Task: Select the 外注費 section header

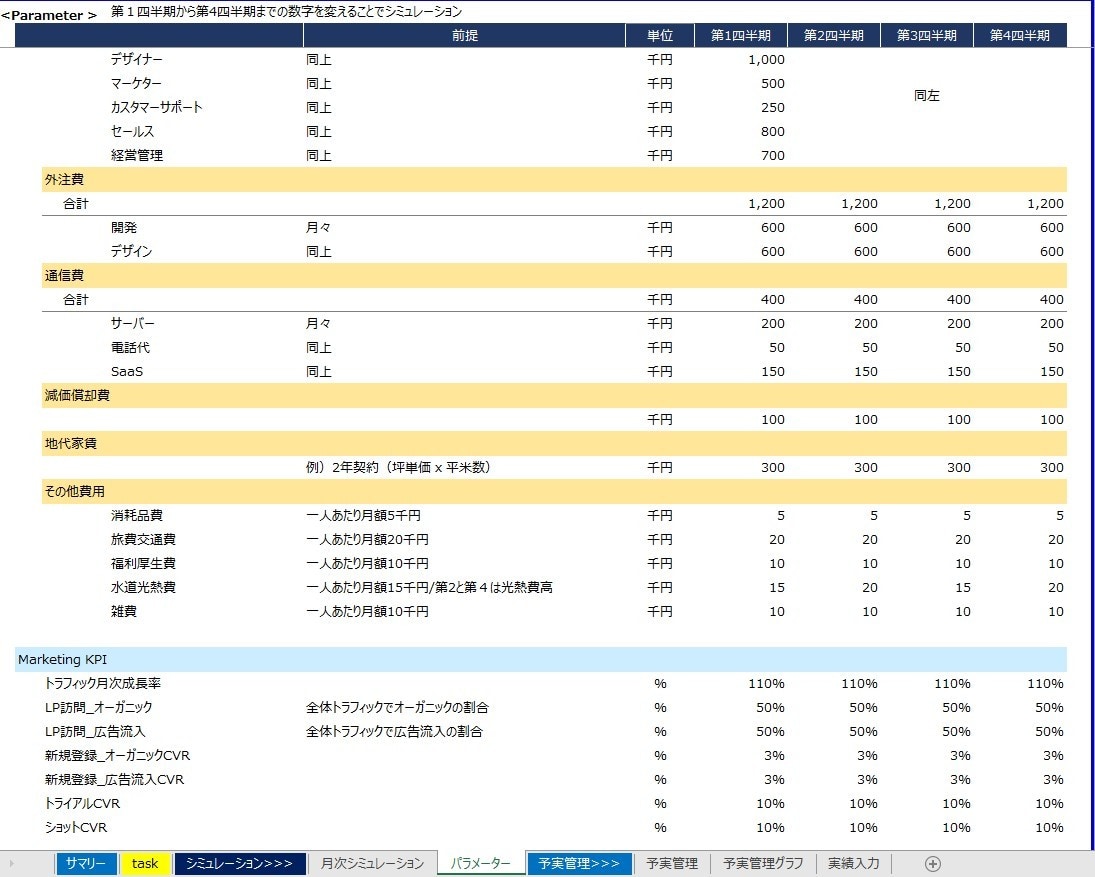Action: [x=554, y=179]
